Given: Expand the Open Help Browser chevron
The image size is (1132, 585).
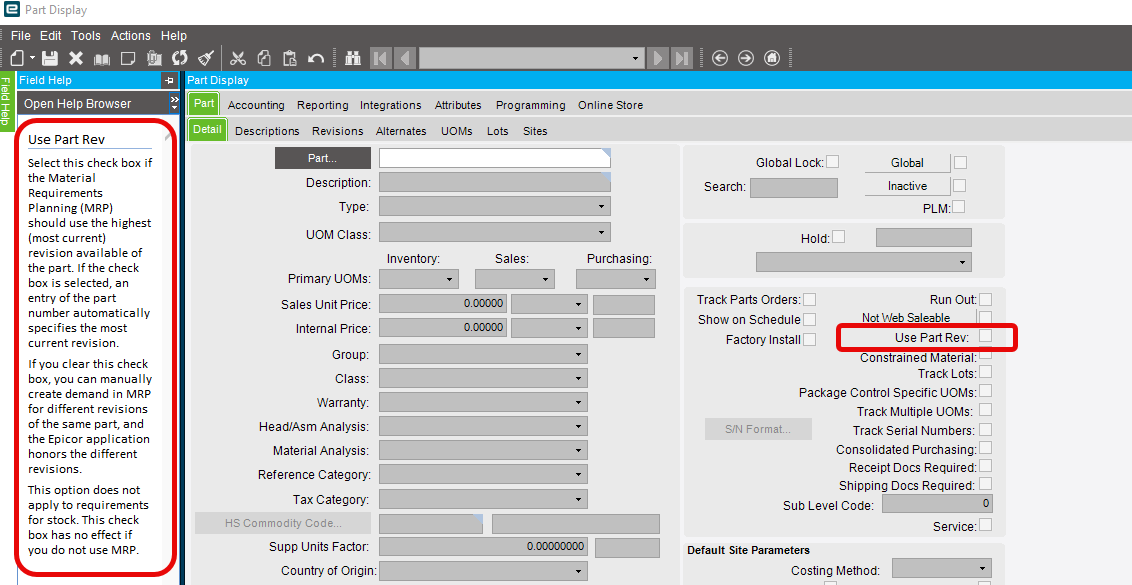Looking at the screenshot, I should coord(174,103).
